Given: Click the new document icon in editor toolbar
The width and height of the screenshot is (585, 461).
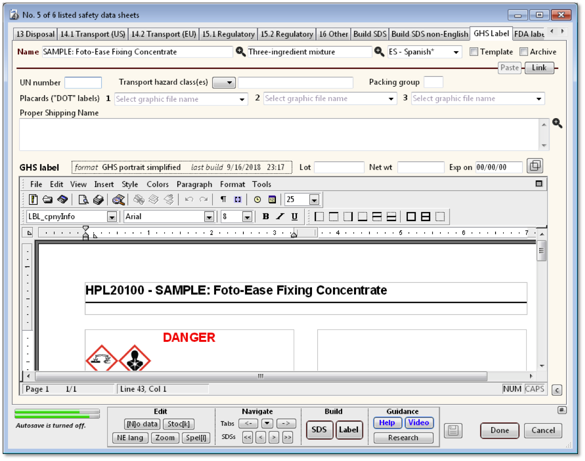Looking at the screenshot, I should [33, 200].
